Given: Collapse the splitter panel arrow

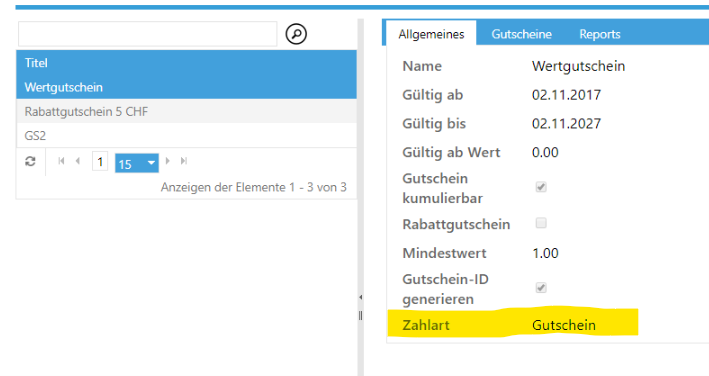Looking at the screenshot, I should pos(360,297).
